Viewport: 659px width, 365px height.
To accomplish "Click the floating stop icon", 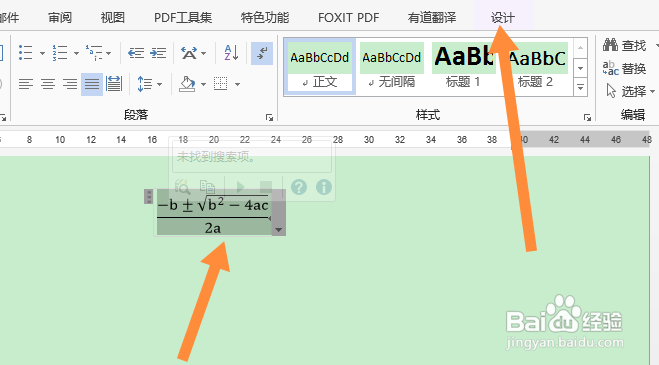I will coord(266,187).
